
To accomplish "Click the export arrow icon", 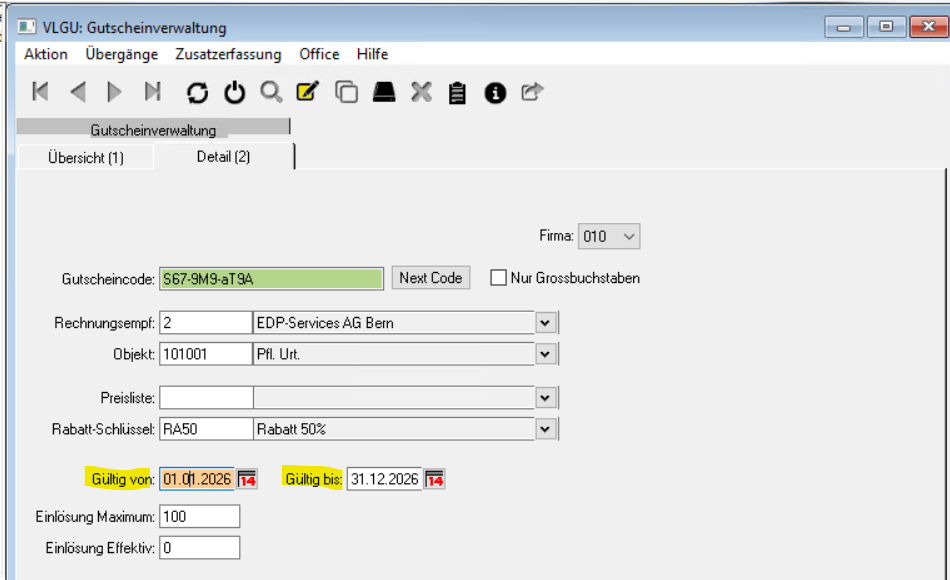I will 531,92.
